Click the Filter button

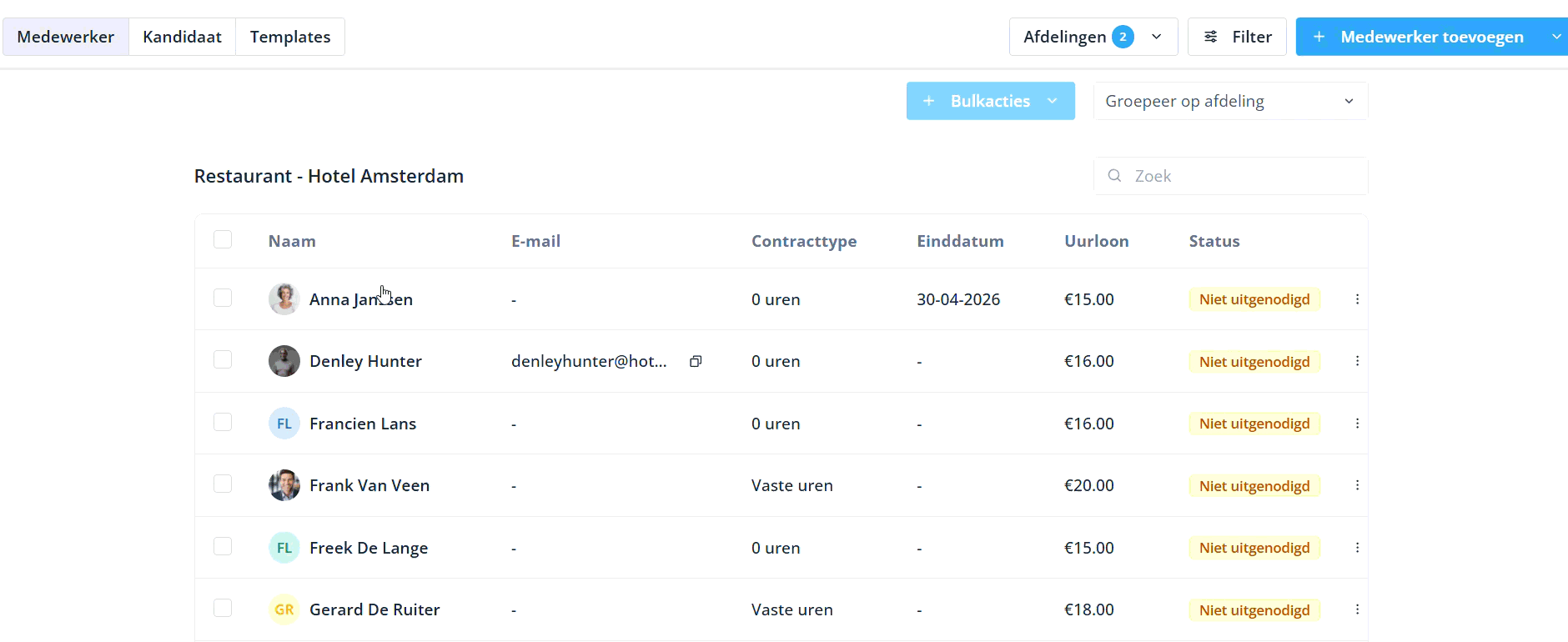pyautogui.click(x=1237, y=37)
